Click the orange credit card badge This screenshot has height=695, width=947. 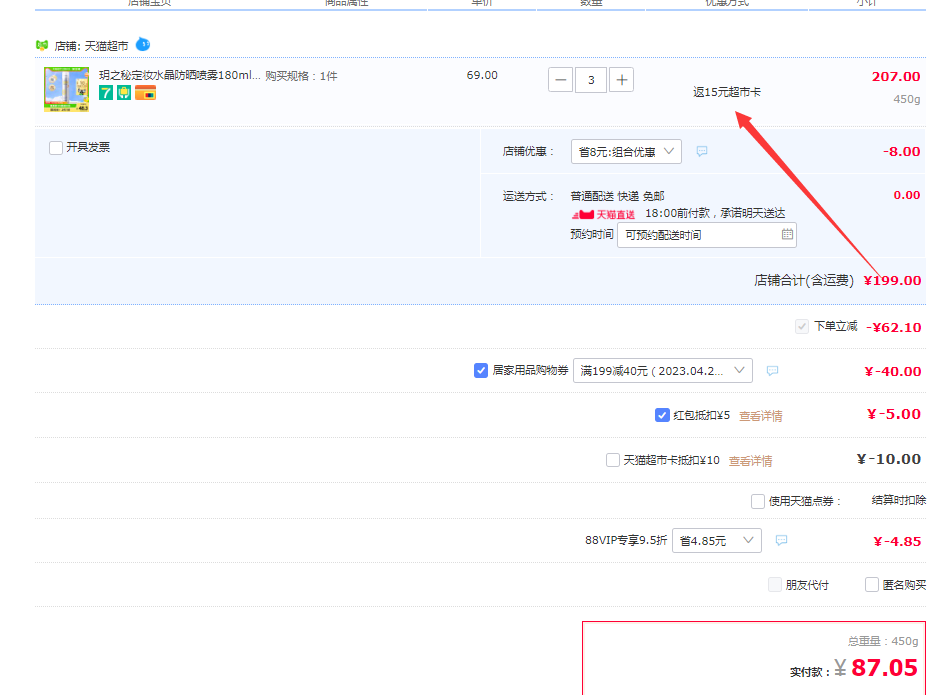pos(146,92)
